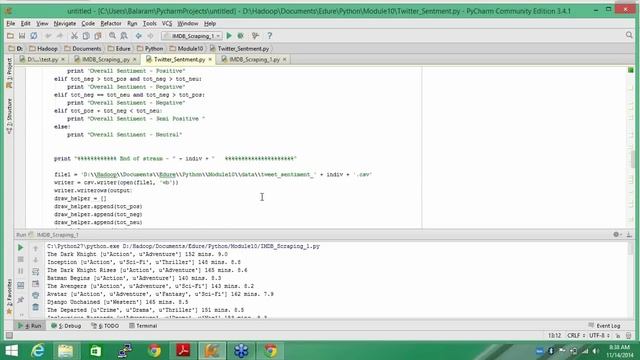Clear all Run console output using the trash icon
Viewport: 640px width, 360px height.
point(36,307)
